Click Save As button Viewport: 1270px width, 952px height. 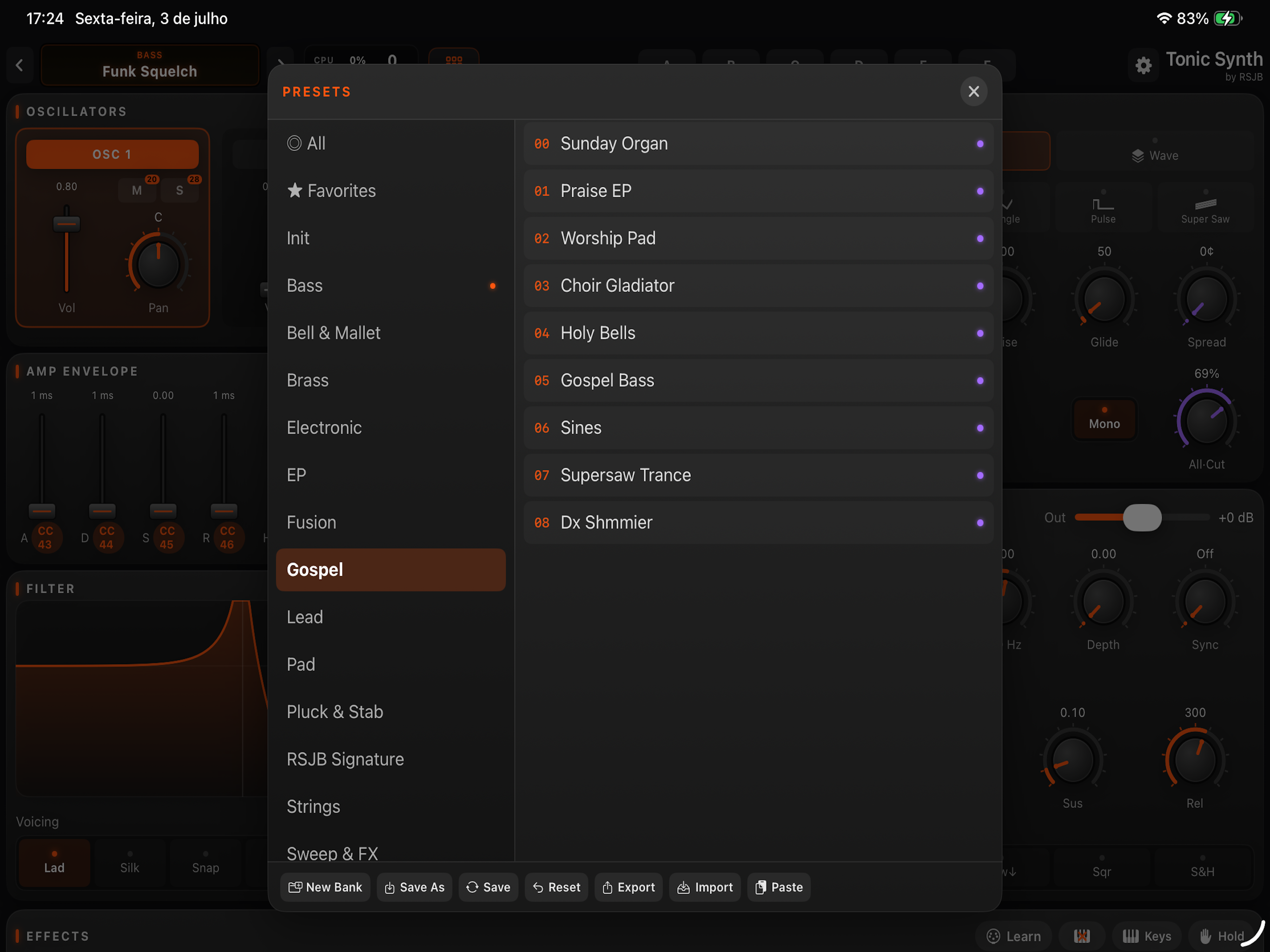point(414,887)
